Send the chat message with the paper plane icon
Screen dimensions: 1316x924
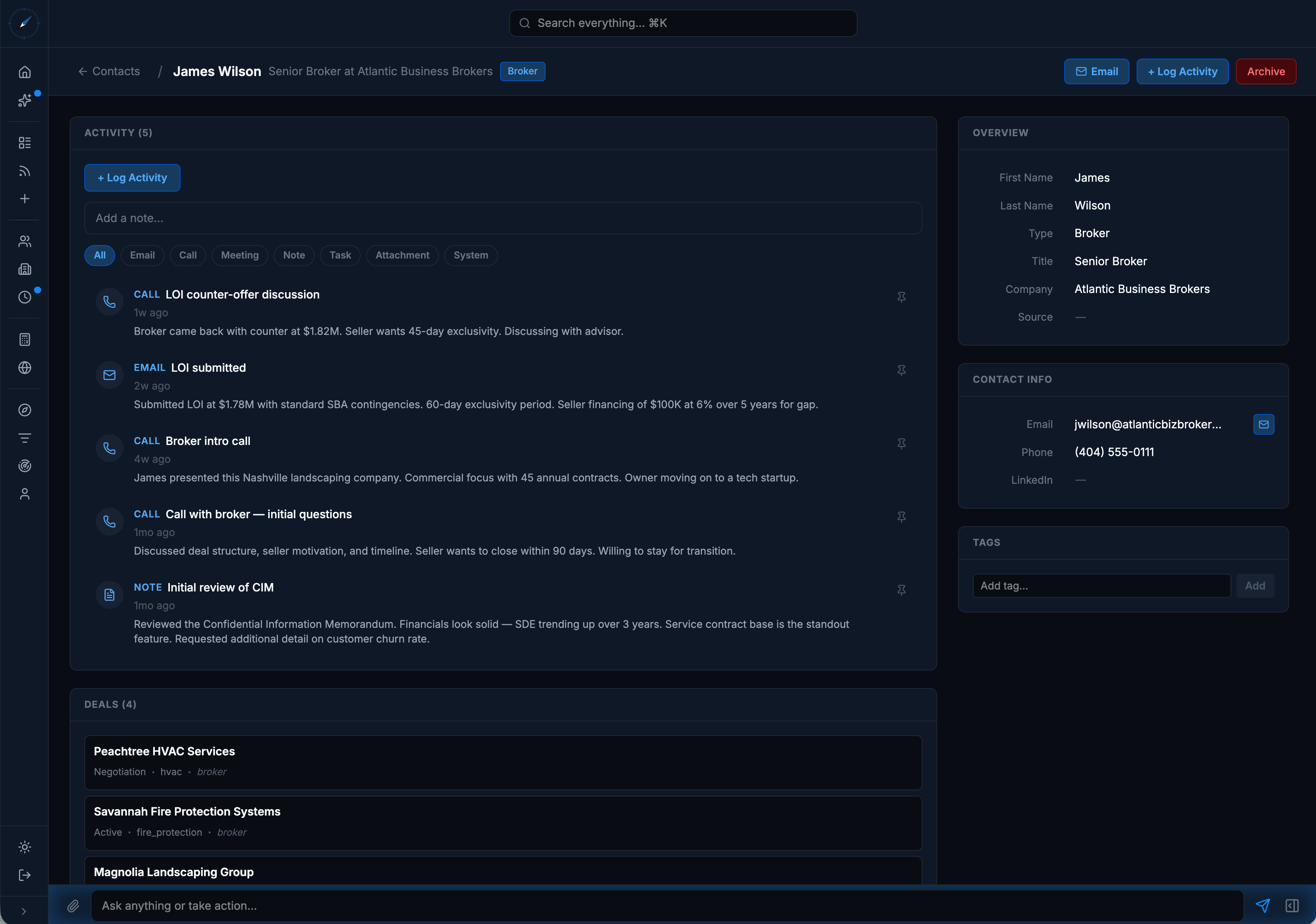[1263, 906]
